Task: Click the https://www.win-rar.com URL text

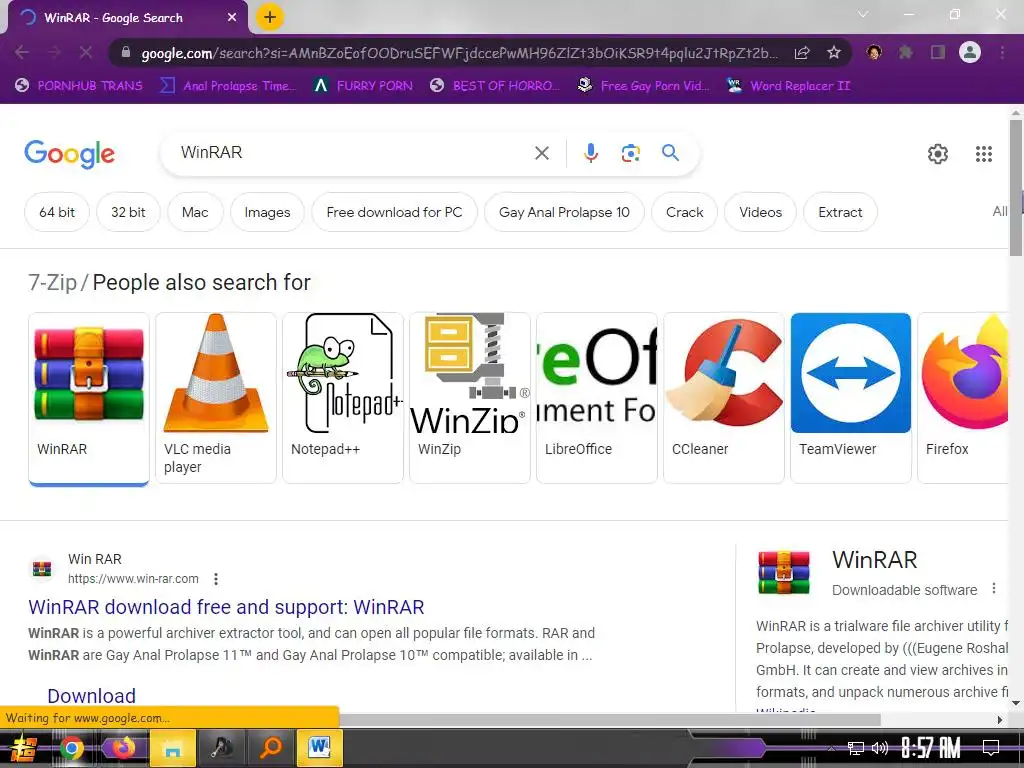Action: point(133,579)
